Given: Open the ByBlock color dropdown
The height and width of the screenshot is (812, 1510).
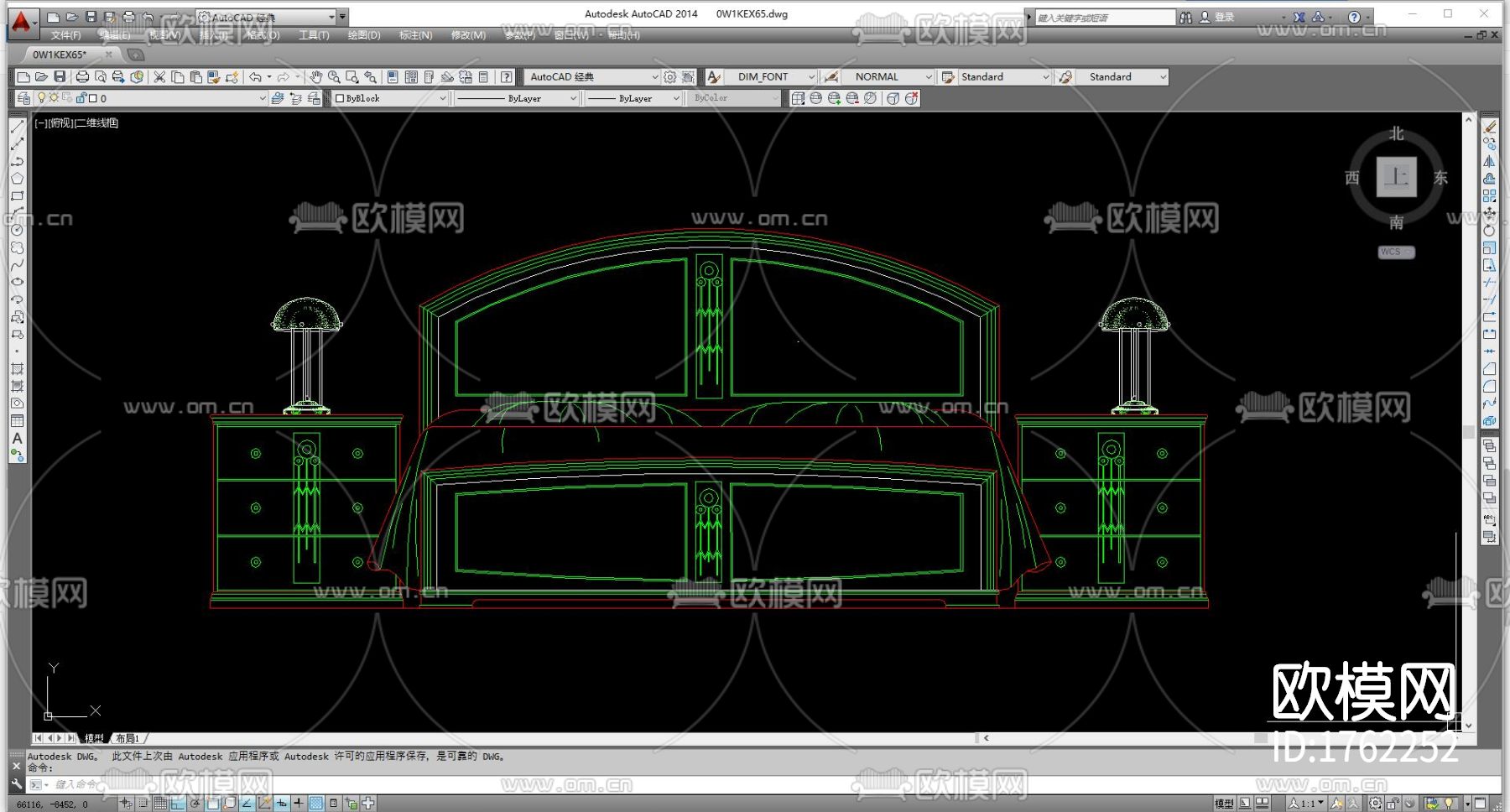Looking at the screenshot, I should pyautogui.click(x=390, y=98).
